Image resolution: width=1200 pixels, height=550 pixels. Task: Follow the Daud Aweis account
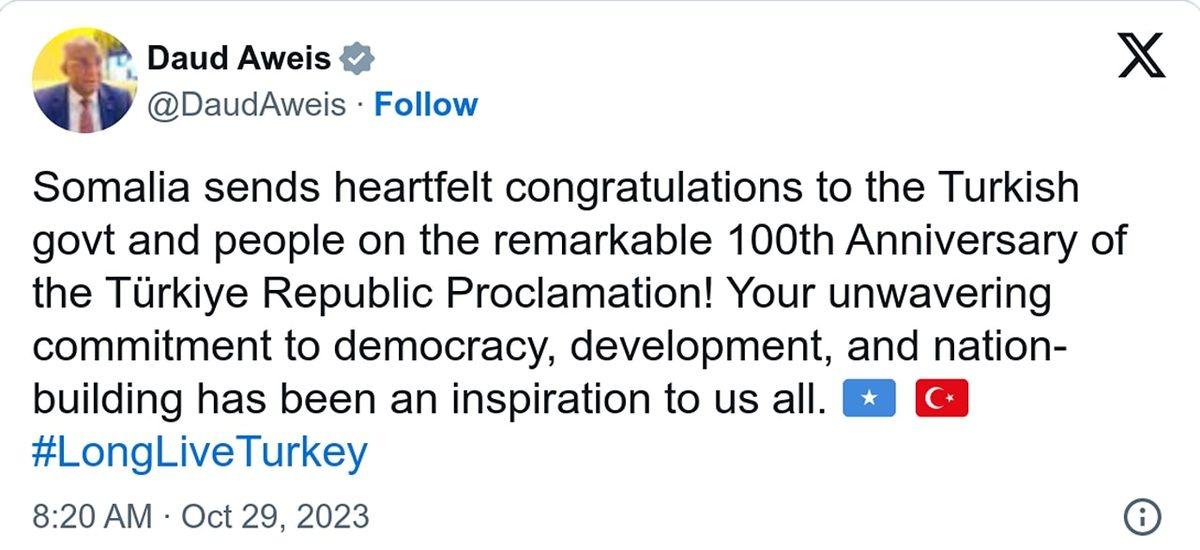coord(426,104)
